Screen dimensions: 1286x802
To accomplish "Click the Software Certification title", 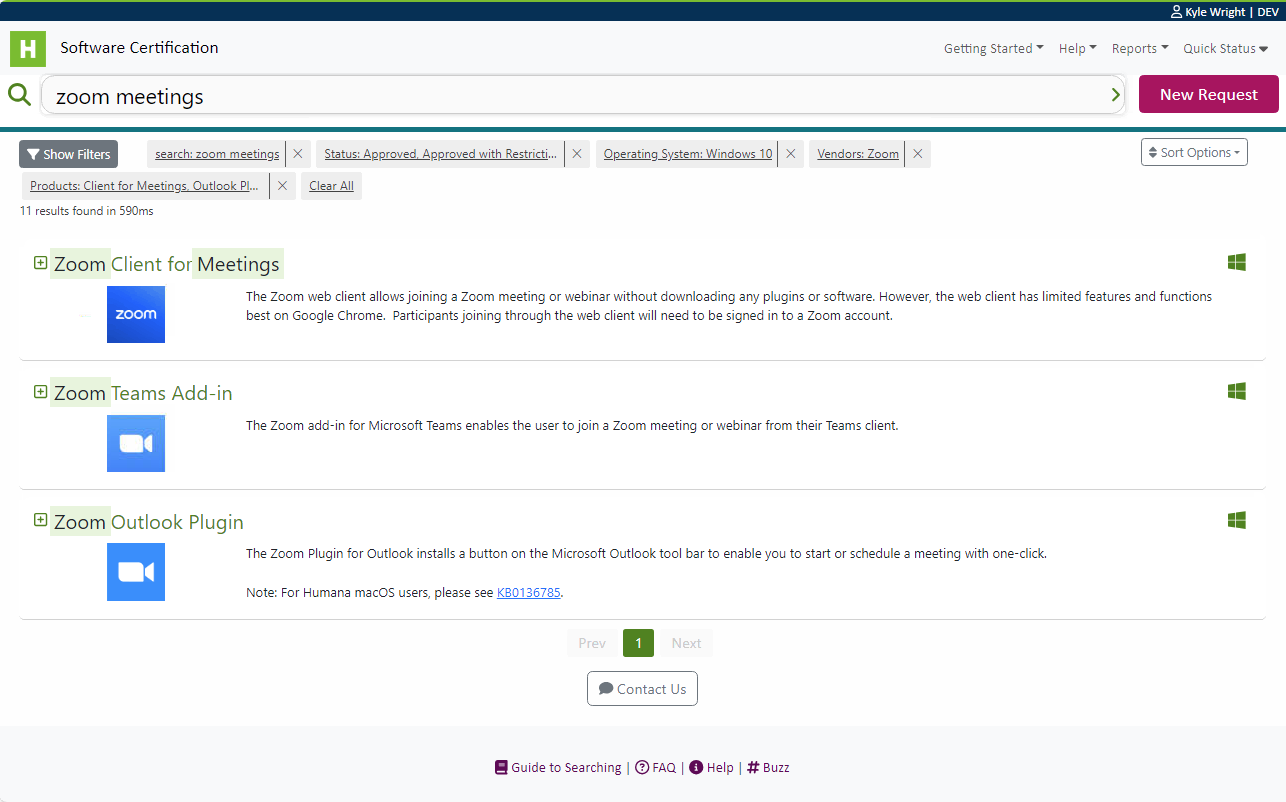I will coord(139,47).
